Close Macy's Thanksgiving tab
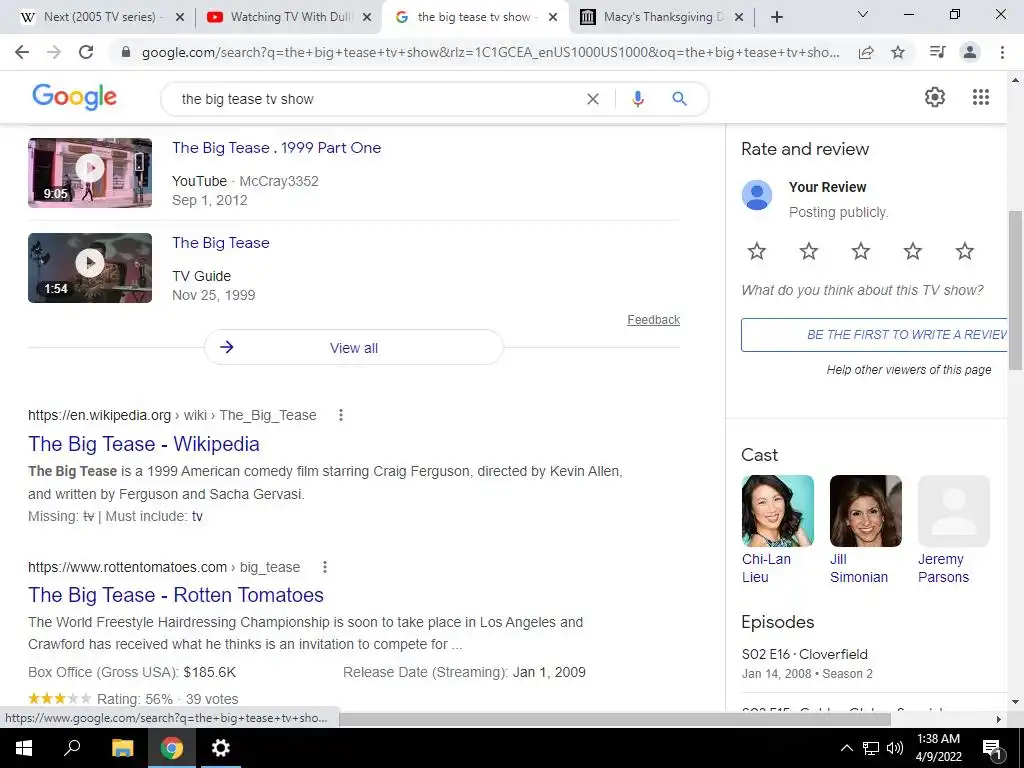This screenshot has width=1024, height=768. (x=739, y=17)
